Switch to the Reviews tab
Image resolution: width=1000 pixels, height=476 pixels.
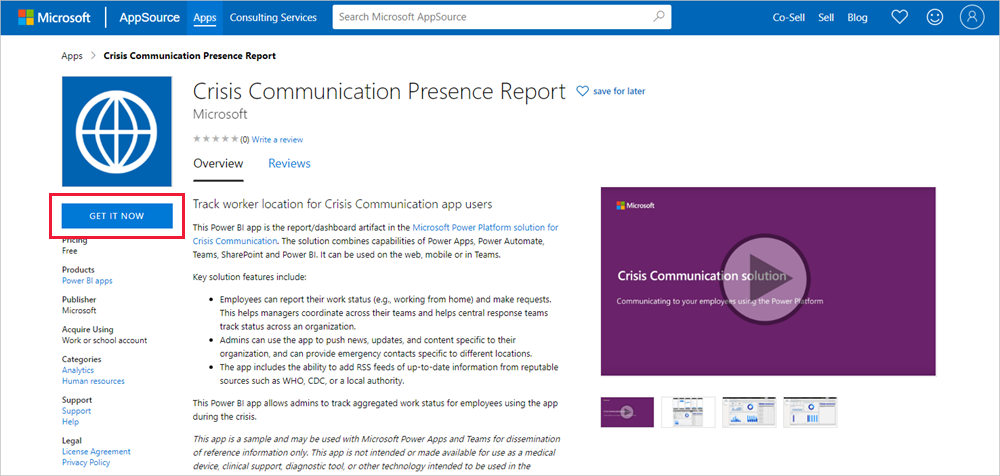[290, 164]
